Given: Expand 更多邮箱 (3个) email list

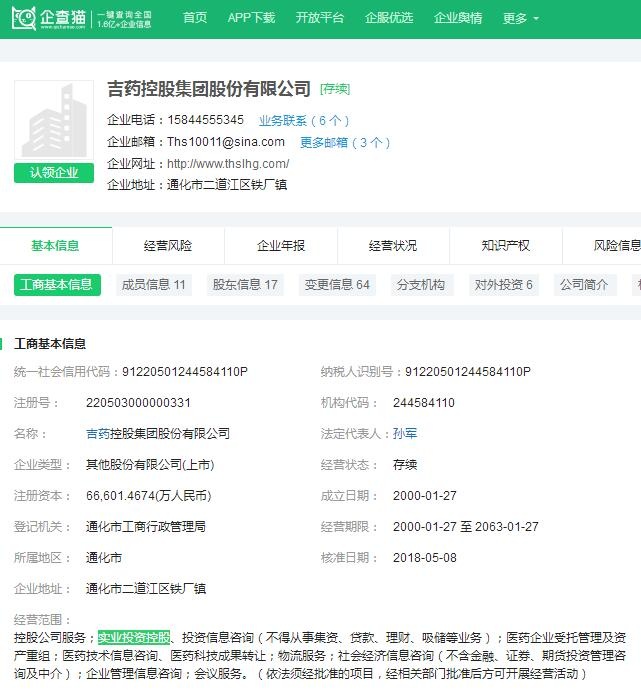Looking at the screenshot, I should 345,143.
